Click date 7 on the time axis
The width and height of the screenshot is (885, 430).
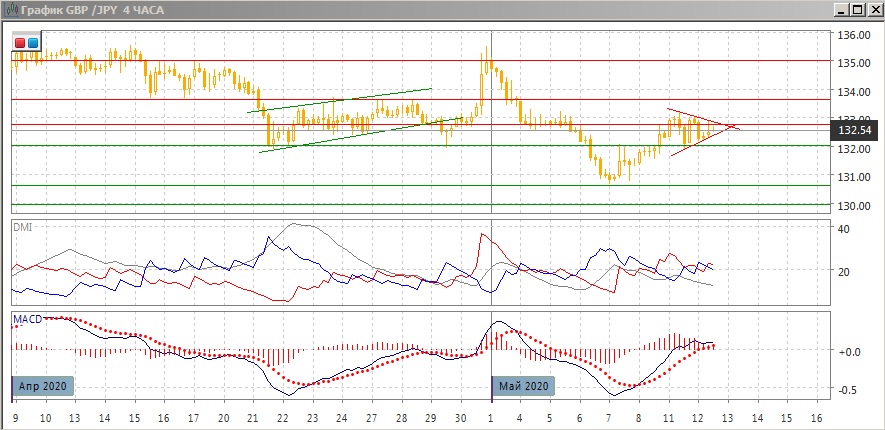[x=609, y=418]
